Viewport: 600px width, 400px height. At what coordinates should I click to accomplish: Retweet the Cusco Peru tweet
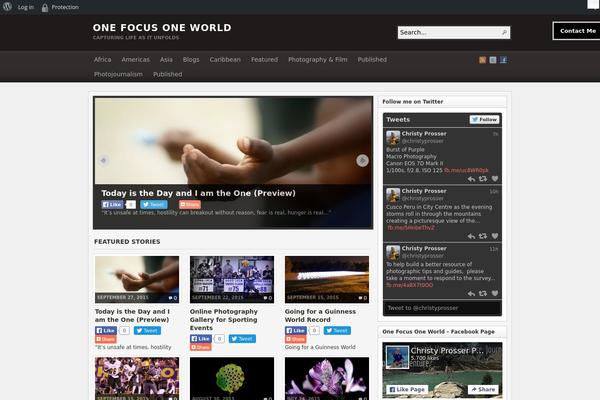483,236
